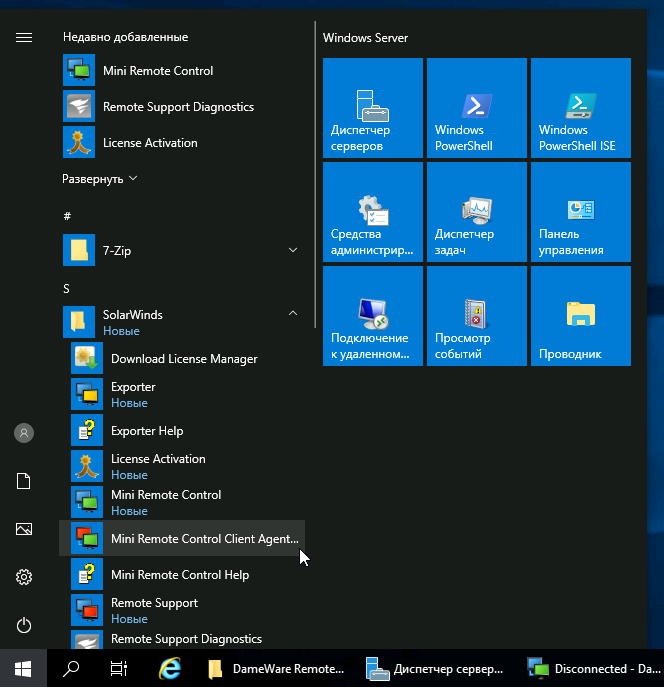Open Mini Remote Control Help
This screenshot has height=687, width=664.
tap(182, 574)
